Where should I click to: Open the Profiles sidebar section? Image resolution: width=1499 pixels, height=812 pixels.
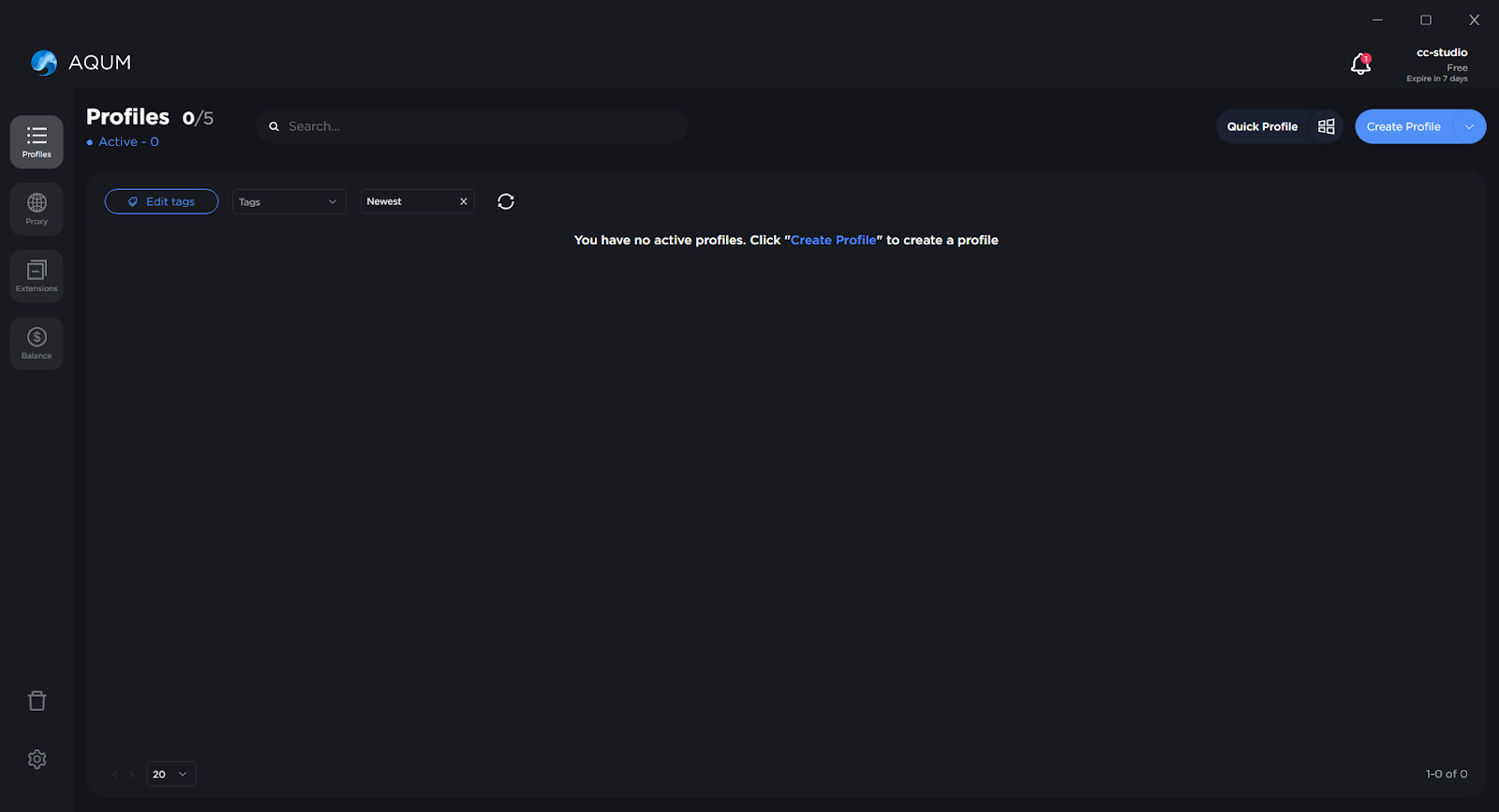click(x=37, y=141)
